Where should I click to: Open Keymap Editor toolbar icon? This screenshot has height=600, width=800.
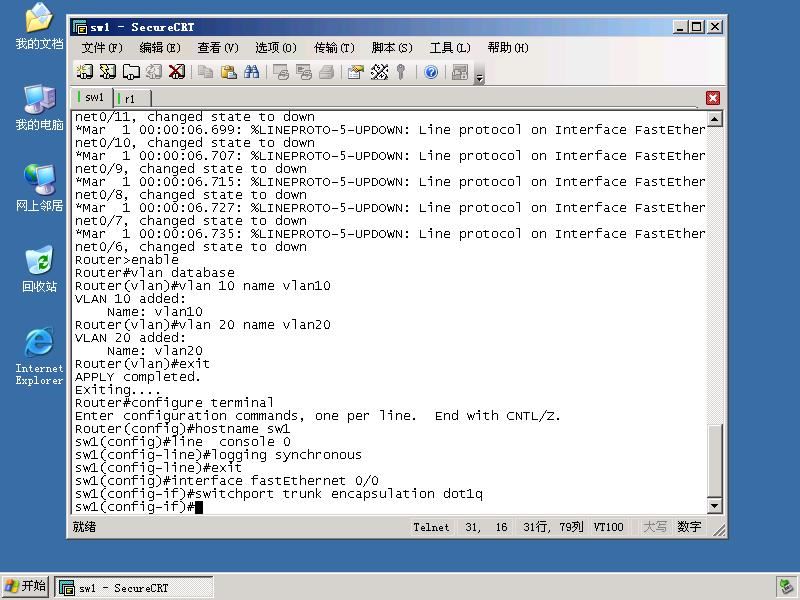pyautogui.click(x=379, y=72)
